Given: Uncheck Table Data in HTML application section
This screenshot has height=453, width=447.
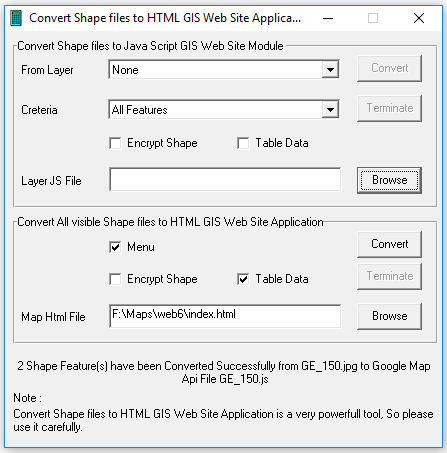Looking at the screenshot, I should [243, 279].
